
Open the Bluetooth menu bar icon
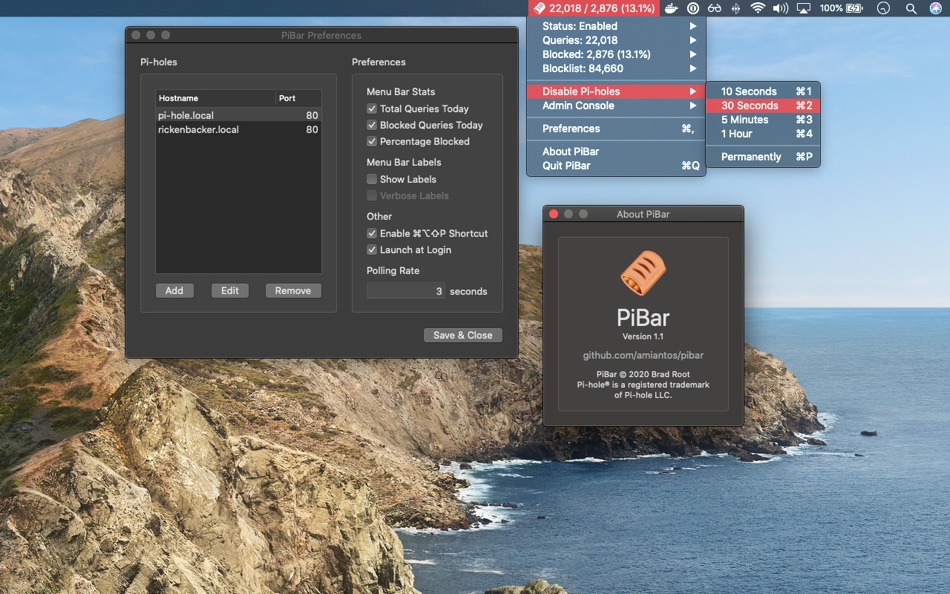736,8
